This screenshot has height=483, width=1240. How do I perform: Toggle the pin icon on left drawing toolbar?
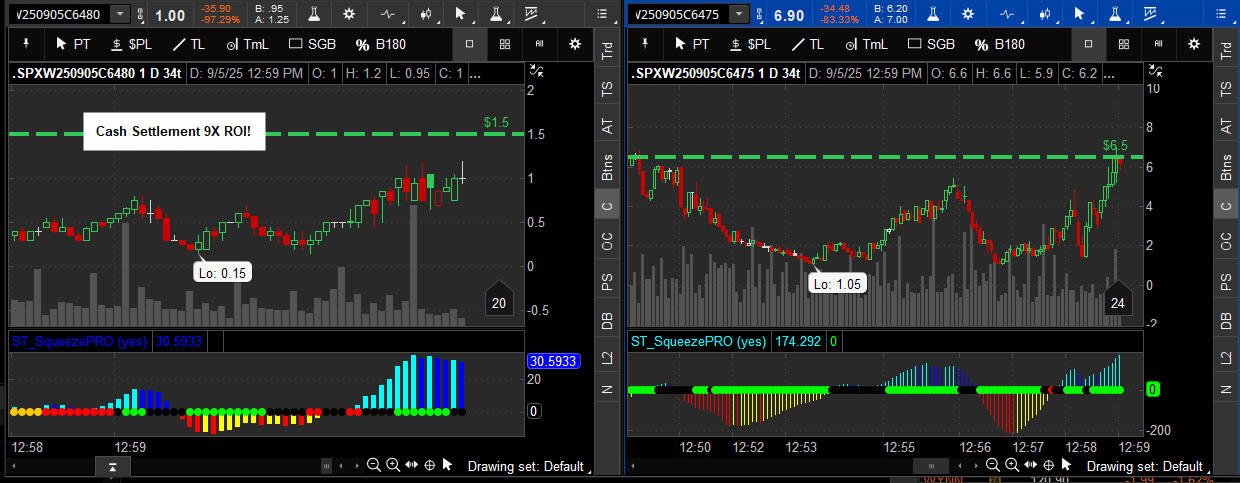click(28, 44)
